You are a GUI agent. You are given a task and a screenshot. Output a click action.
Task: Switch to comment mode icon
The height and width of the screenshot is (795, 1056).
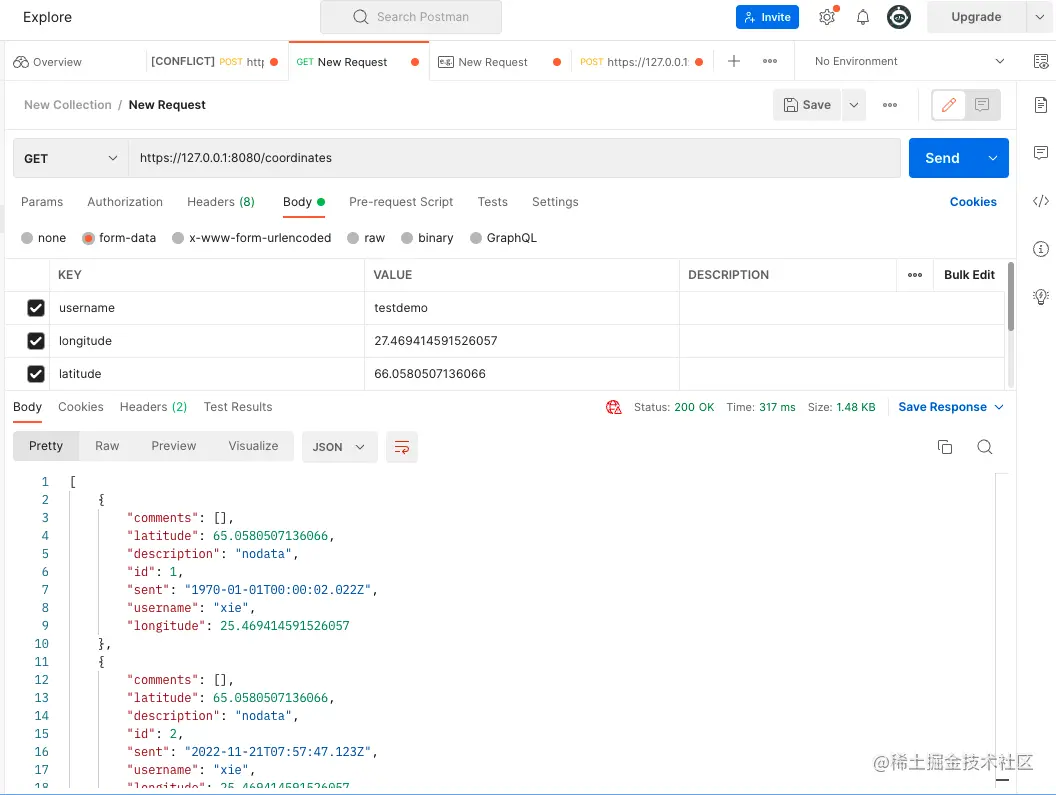tap(982, 104)
